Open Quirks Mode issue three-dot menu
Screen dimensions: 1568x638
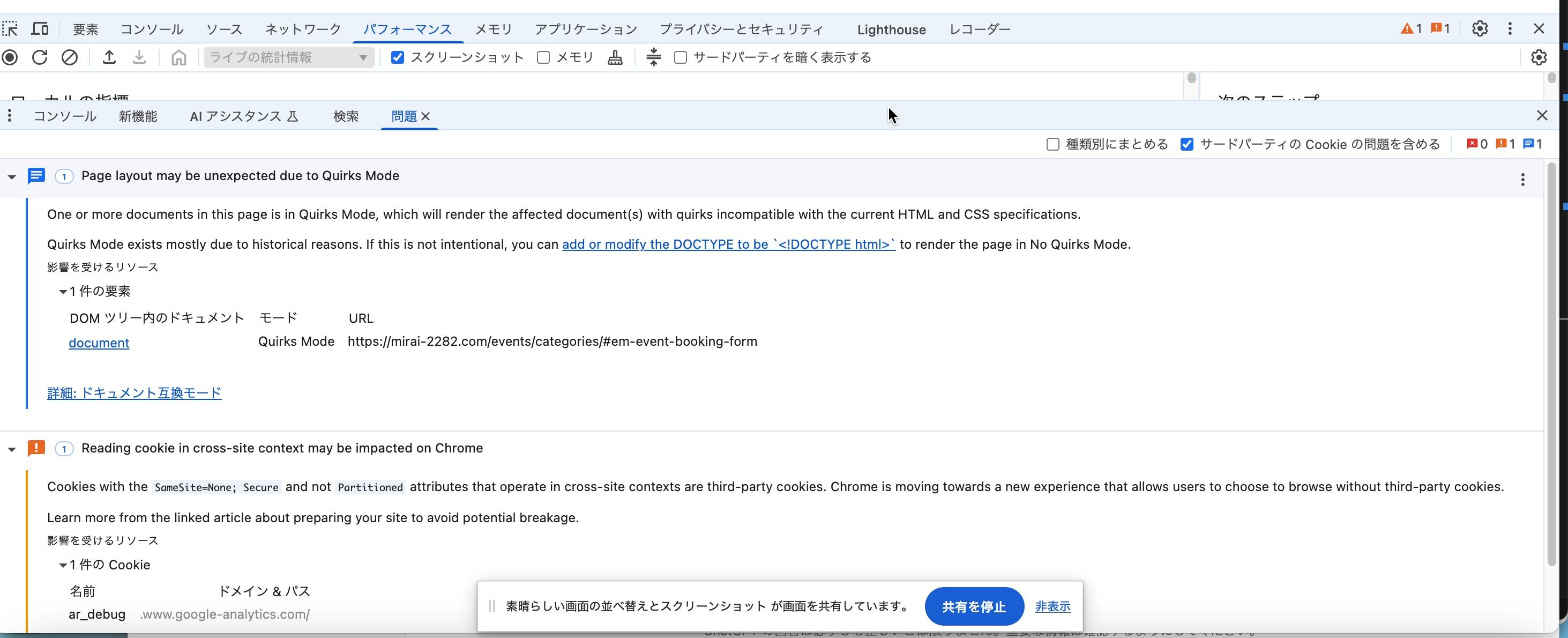click(1522, 180)
